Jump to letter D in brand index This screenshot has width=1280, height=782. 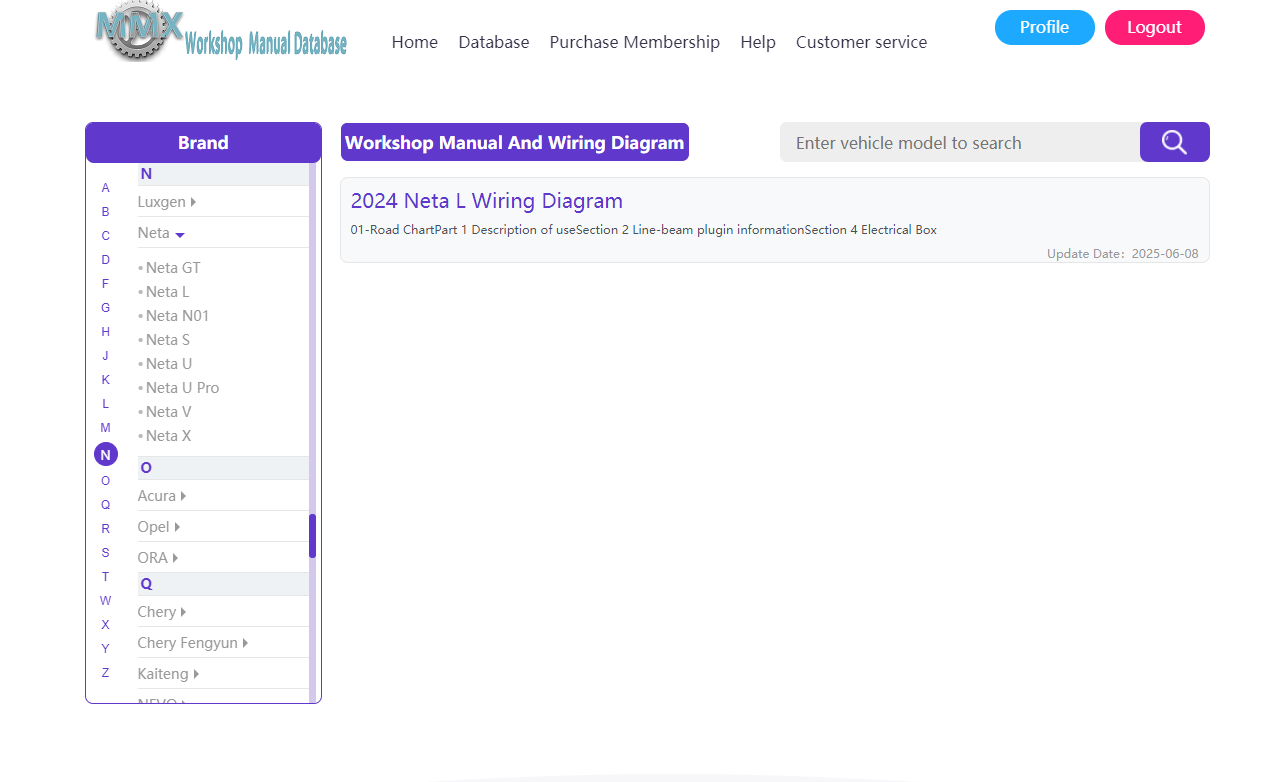(106, 260)
